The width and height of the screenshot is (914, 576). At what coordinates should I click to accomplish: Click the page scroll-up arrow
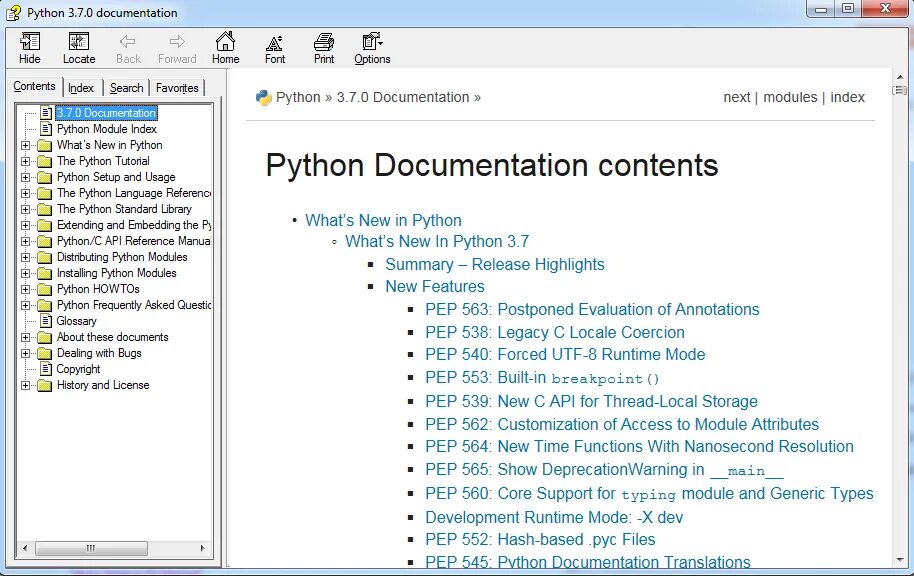[x=901, y=76]
